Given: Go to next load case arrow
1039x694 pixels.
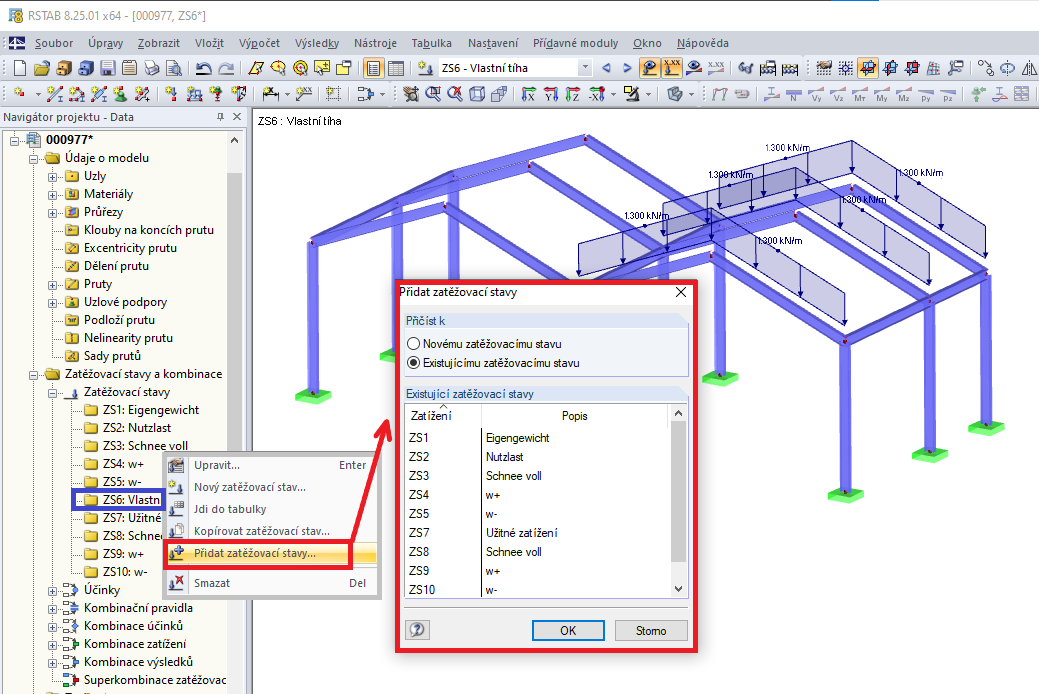Looking at the screenshot, I should click(x=627, y=68).
